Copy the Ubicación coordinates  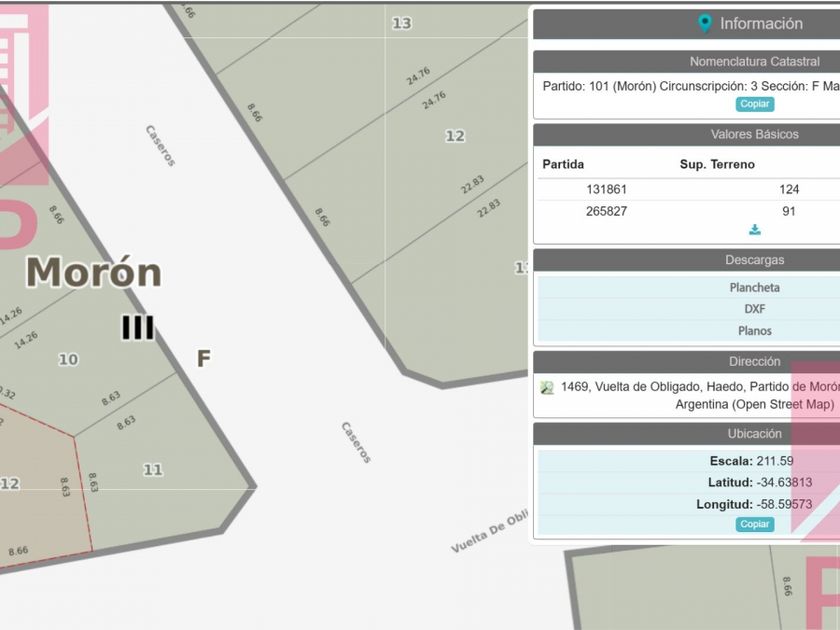pyautogui.click(x=755, y=524)
